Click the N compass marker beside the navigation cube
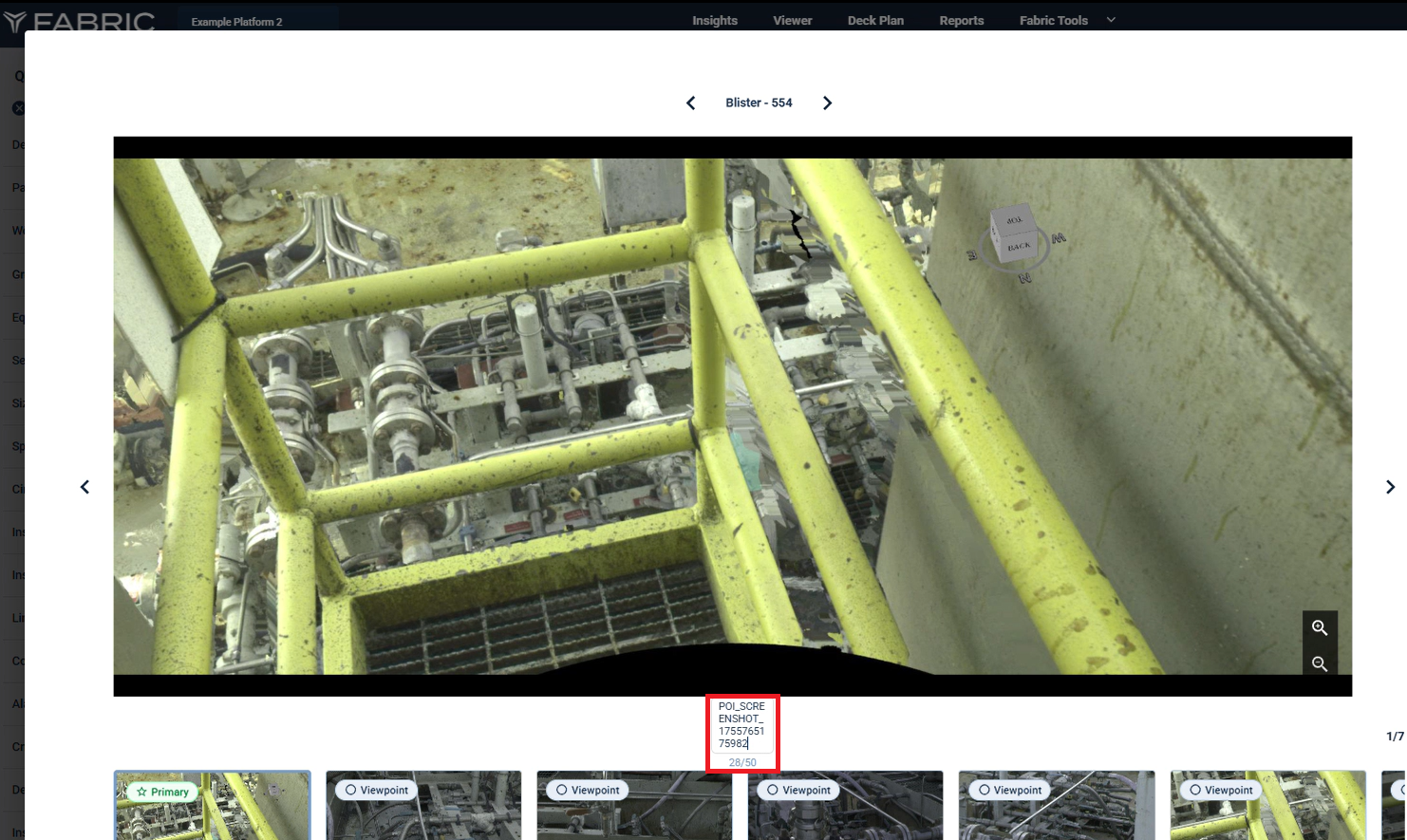 coord(1024,277)
